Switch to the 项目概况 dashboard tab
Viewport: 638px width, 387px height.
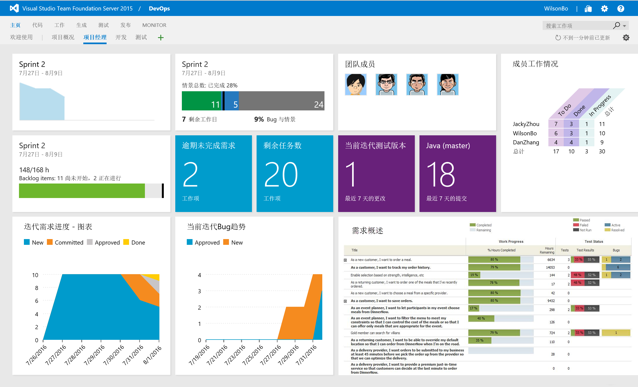pos(63,37)
